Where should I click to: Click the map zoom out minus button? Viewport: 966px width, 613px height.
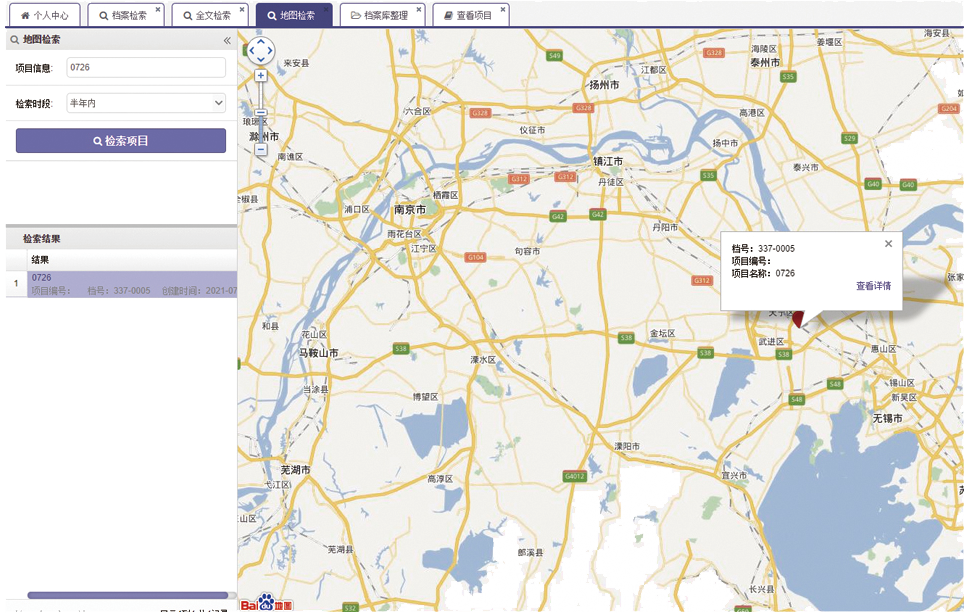point(260,150)
